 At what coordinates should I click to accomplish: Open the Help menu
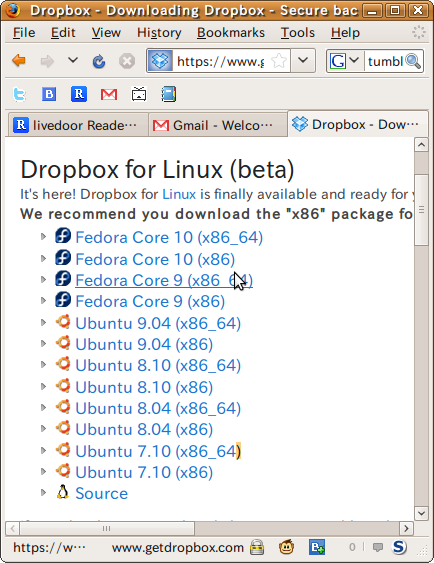pos(345,33)
